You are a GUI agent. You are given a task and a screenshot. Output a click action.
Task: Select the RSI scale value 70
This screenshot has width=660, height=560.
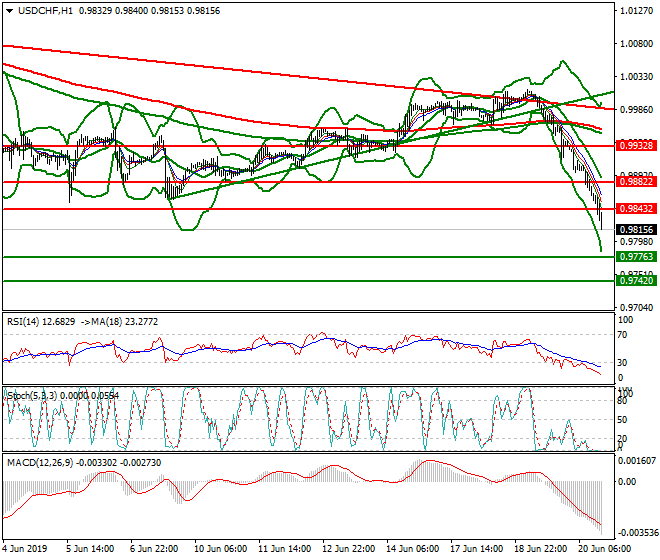click(x=622, y=335)
